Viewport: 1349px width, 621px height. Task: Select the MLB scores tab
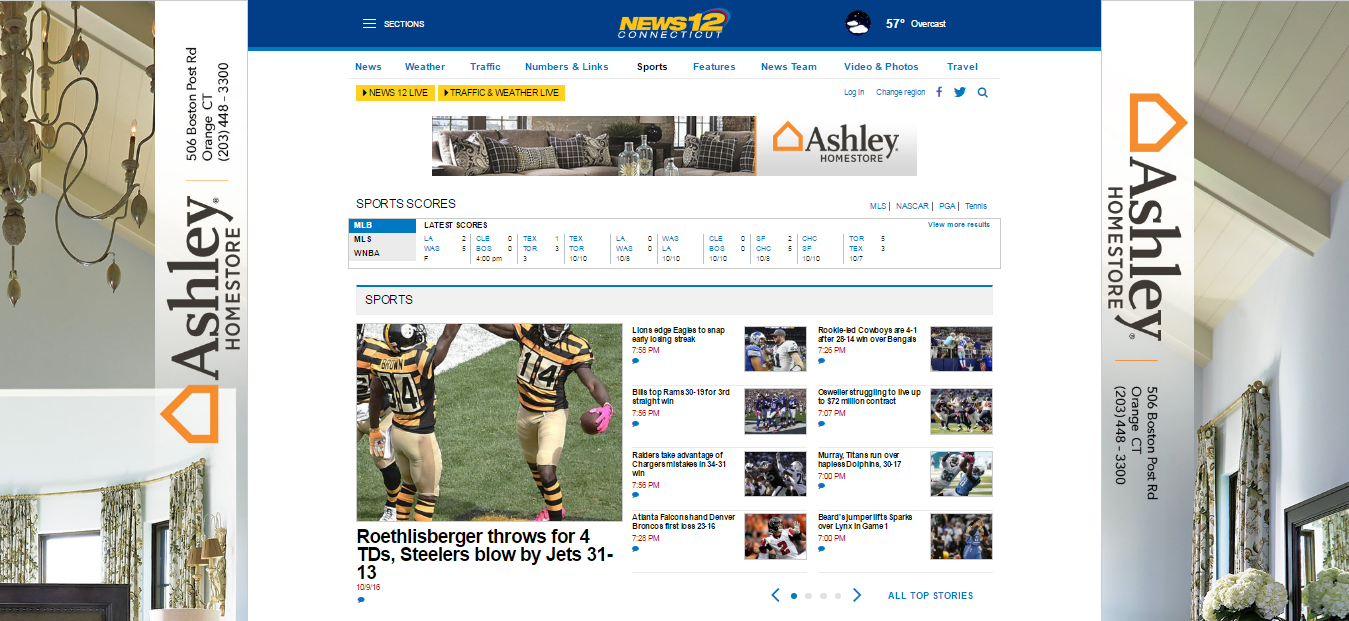382,225
